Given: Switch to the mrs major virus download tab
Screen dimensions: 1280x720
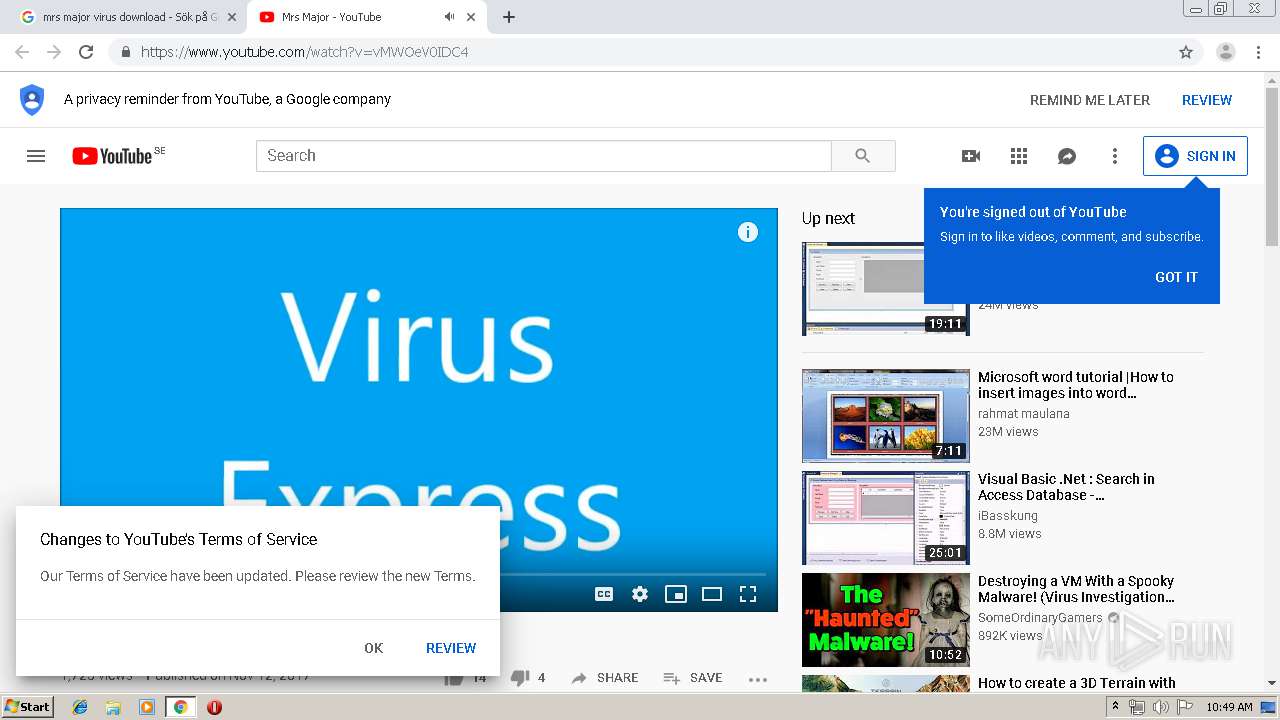Looking at the screenshot, I should (127, 17).
